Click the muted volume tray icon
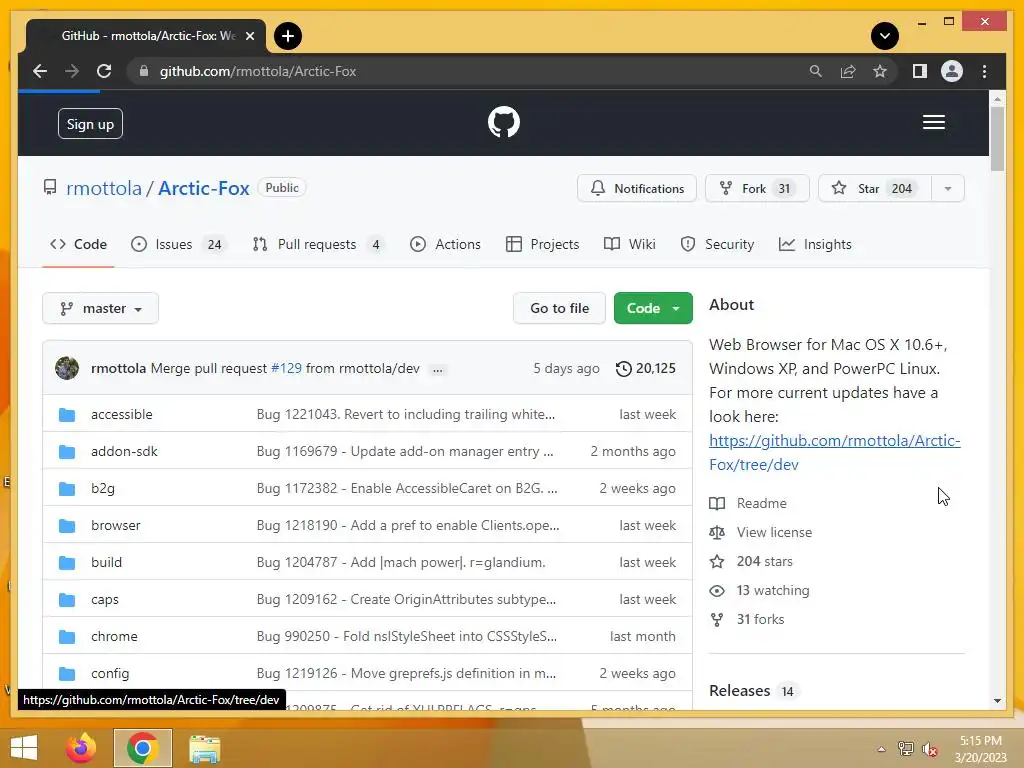The image size is (1024, 768). click(x=930, y=749)
